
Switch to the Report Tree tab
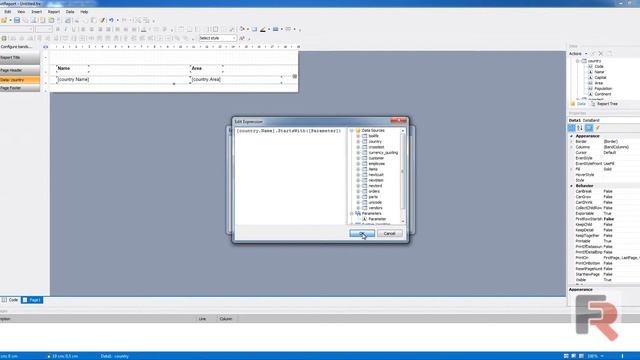(604, 104)
